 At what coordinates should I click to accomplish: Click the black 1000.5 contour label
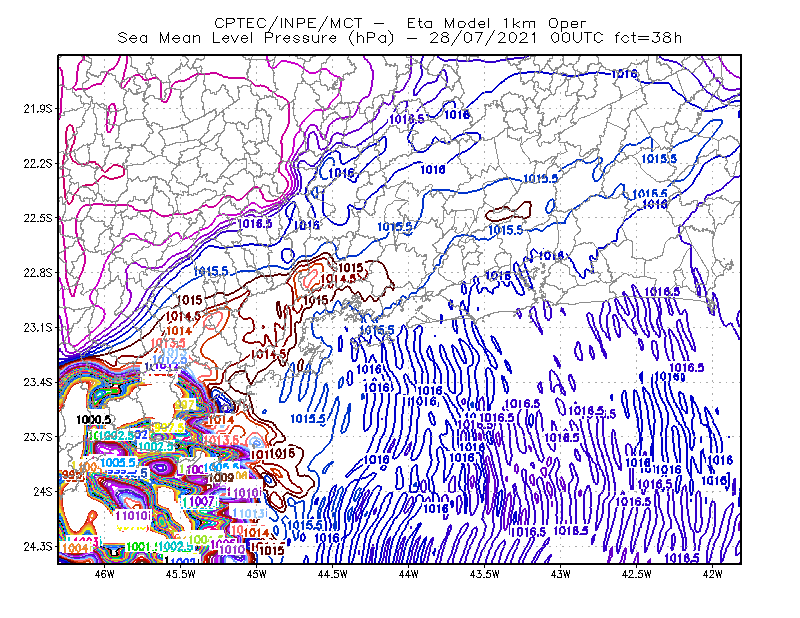(x=93, y=419)
